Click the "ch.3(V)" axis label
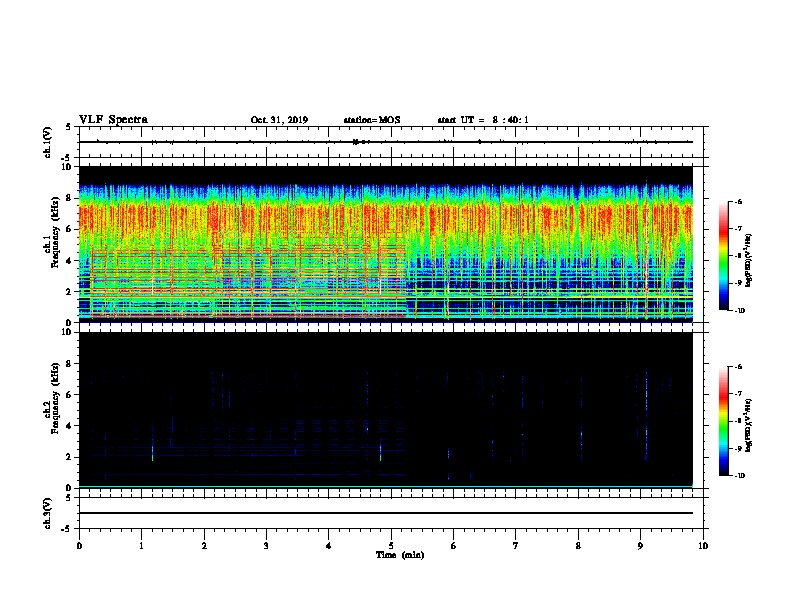792x612 pixels. [48, 513]
